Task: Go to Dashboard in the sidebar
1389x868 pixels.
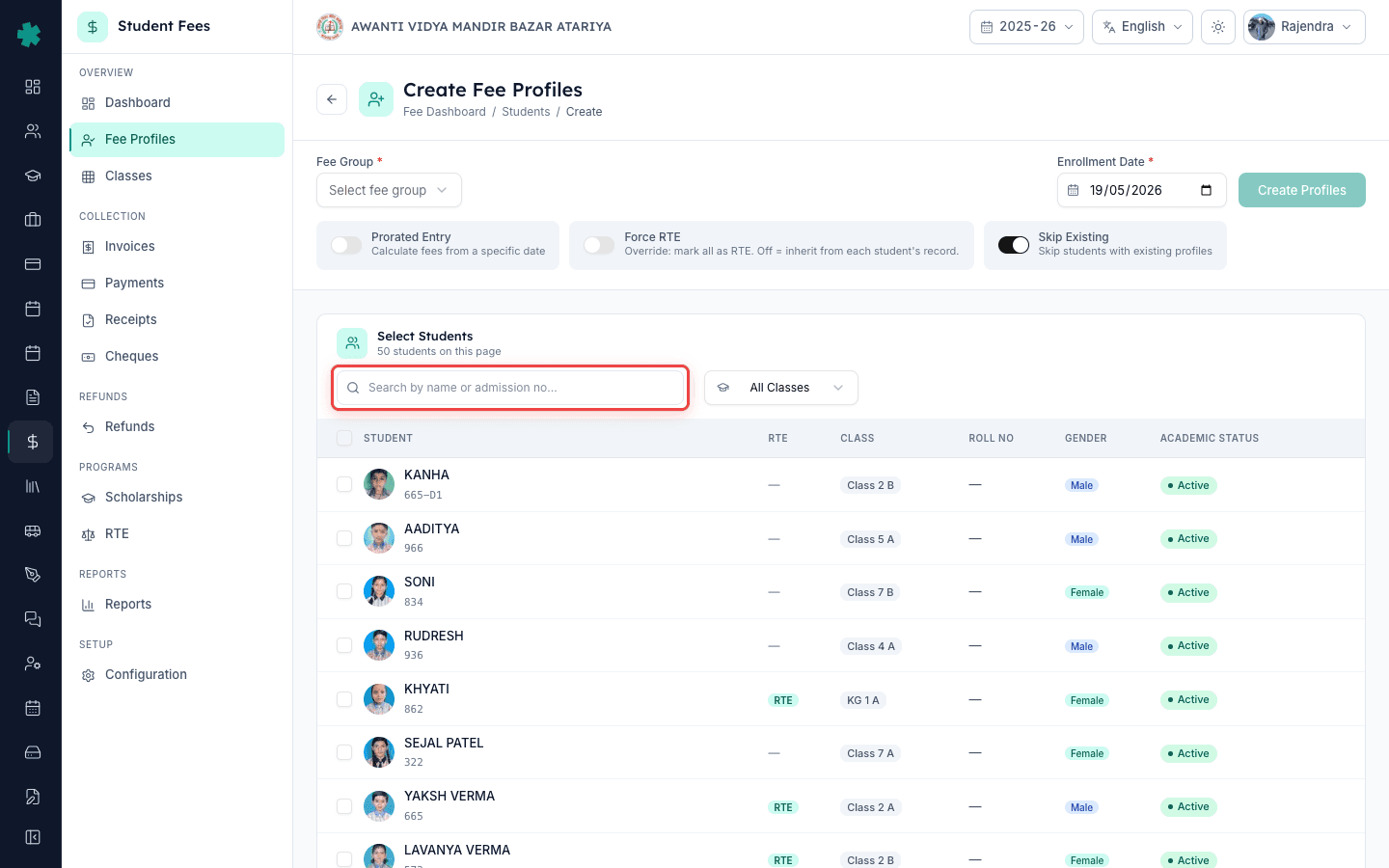Action: [177, 103]
